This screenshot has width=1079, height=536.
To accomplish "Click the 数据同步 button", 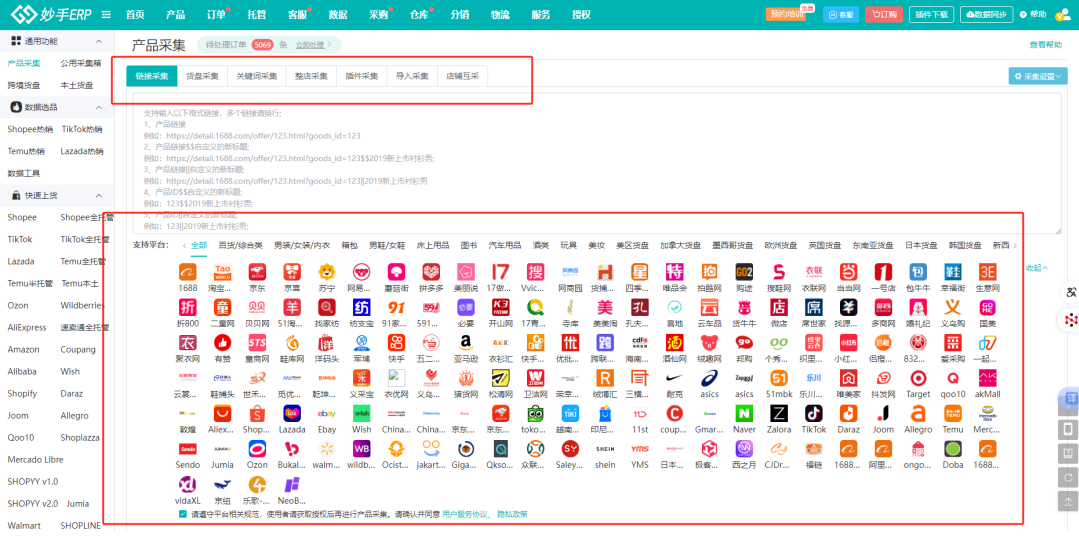I will 987,14.
